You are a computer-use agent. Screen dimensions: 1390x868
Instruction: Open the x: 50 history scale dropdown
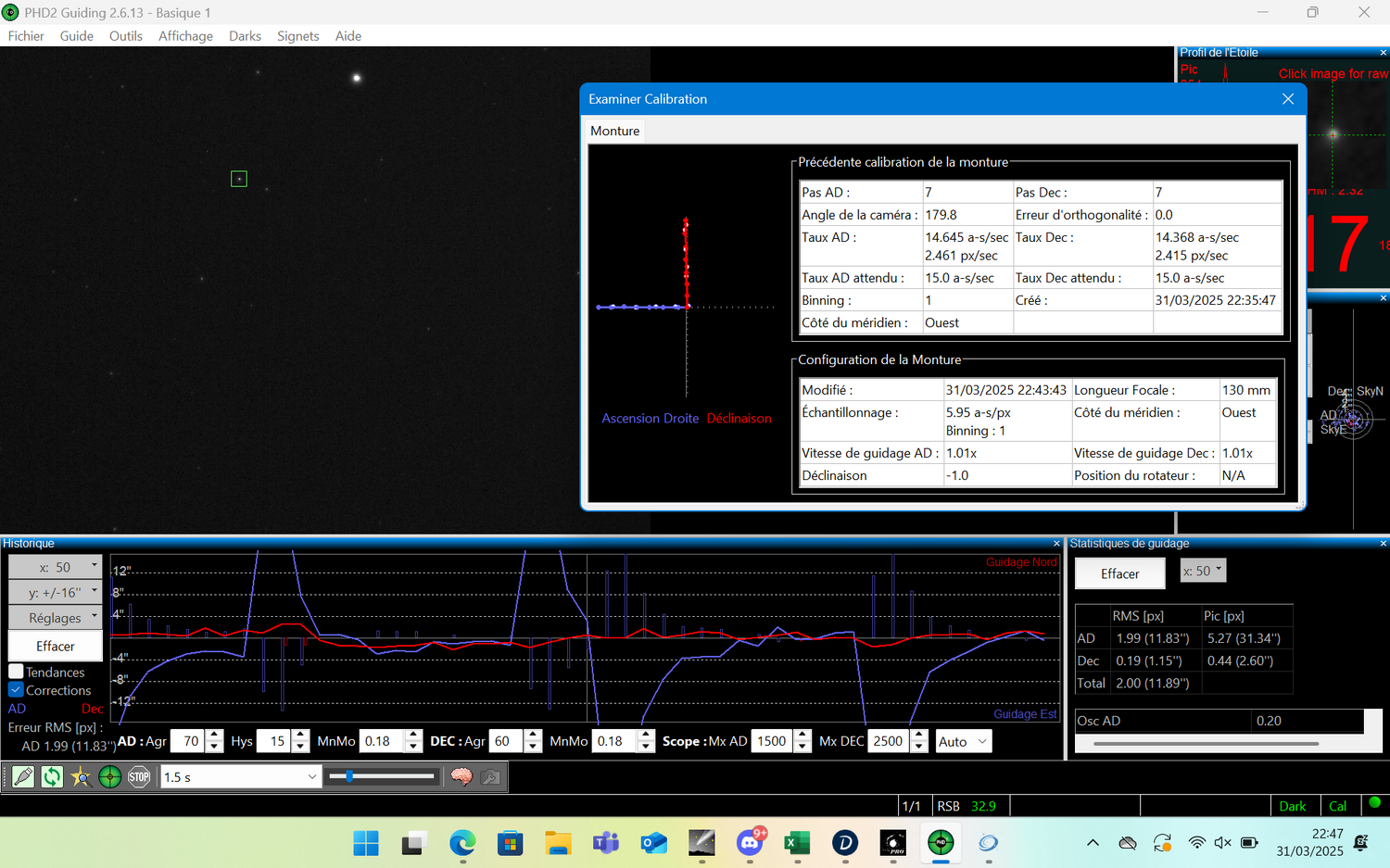(x=56, y=567)
